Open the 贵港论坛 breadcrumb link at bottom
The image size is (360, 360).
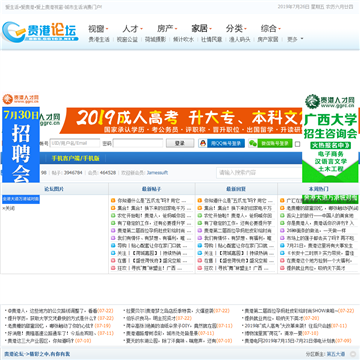pyautogui.click(x=14, y=354)
